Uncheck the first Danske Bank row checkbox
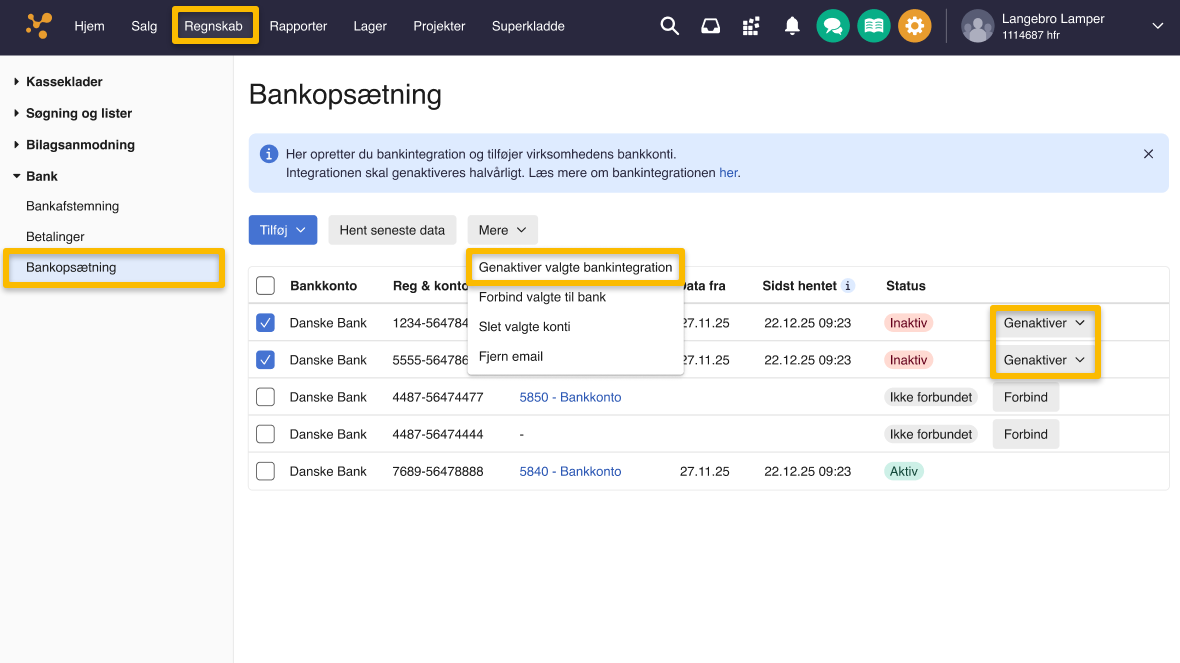 [265, 322]
